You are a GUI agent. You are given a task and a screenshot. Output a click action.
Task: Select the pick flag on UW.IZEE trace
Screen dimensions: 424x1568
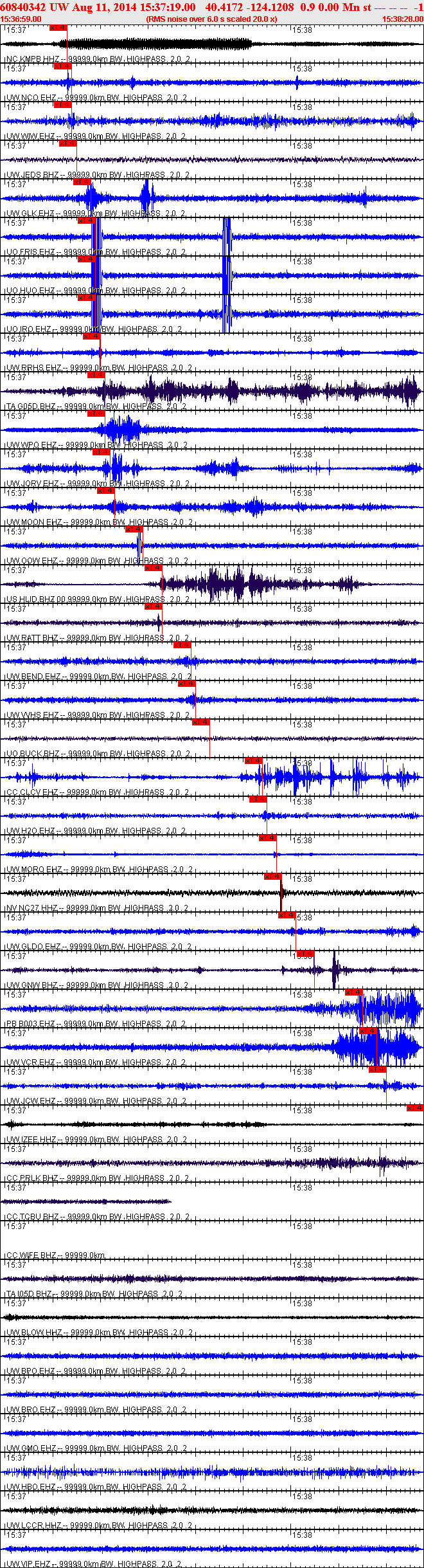pyautogui.click(x=415, y=1108)
